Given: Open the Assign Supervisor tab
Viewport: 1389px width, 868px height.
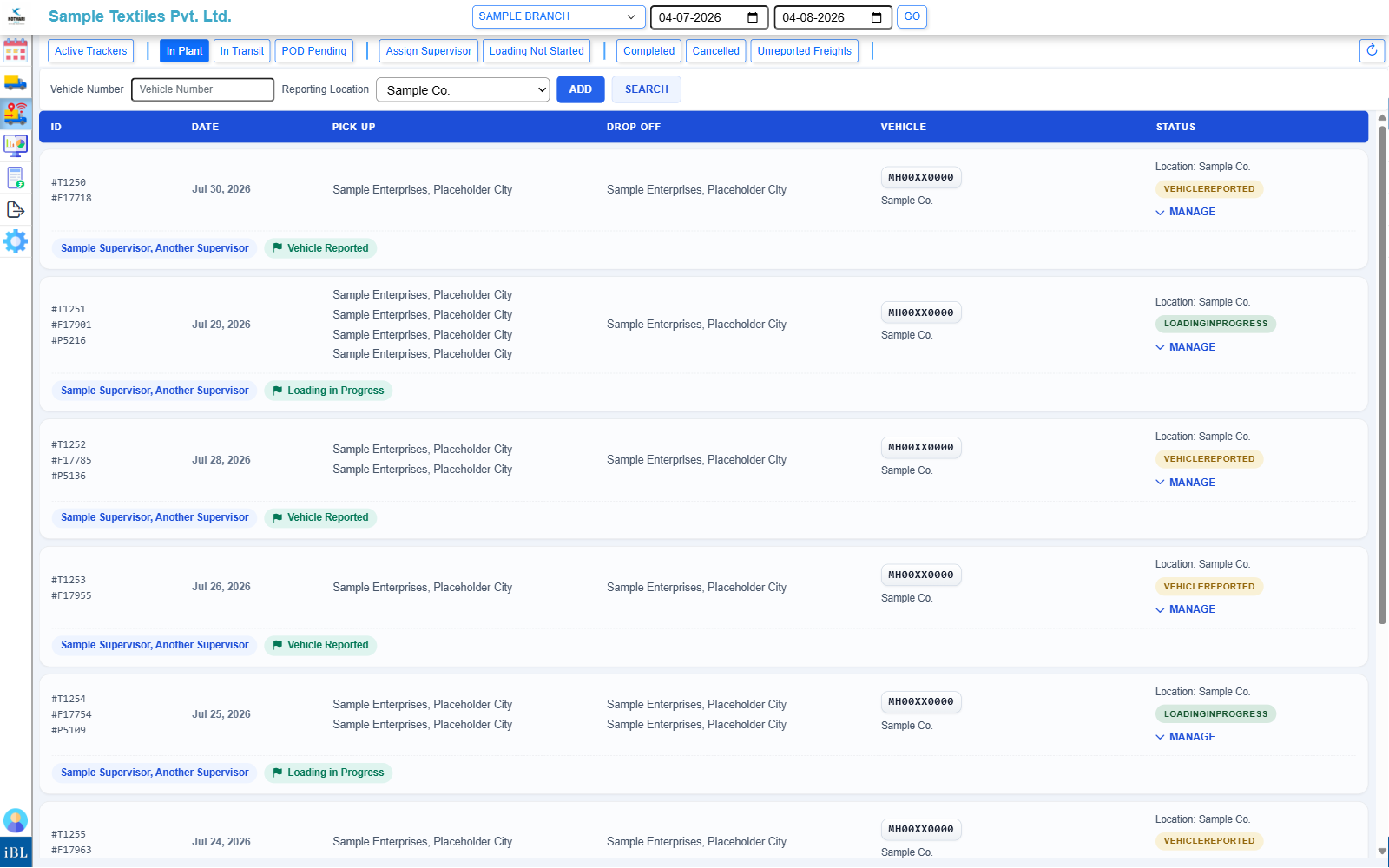Looking at the screenshot, I should point(429,51).
